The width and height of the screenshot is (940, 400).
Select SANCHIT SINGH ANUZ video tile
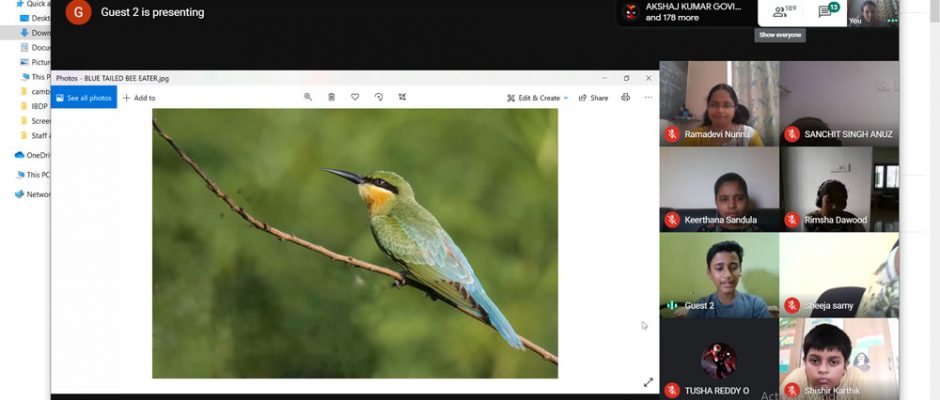point(839,103)
